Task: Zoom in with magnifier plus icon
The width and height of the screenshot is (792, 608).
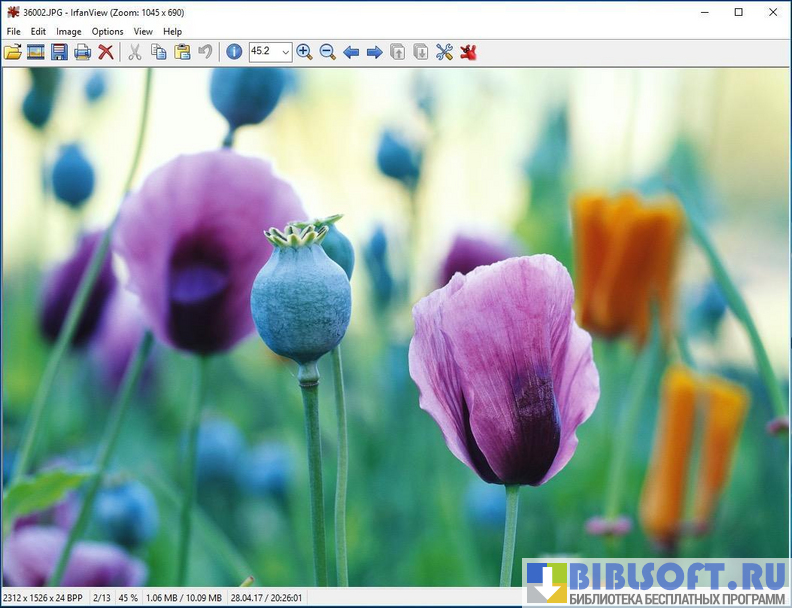Action: [x=304, y=52]
